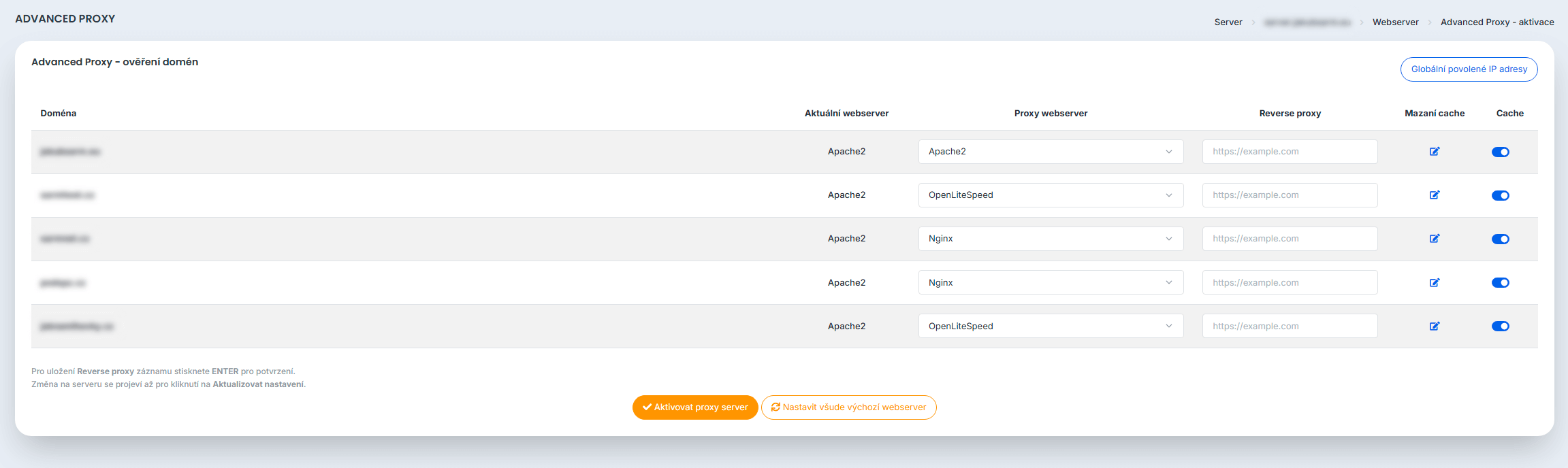Open the Nginx dropdown in the third row
The width and height of the screenshot is (1568, 468).
pos(1050,239)
